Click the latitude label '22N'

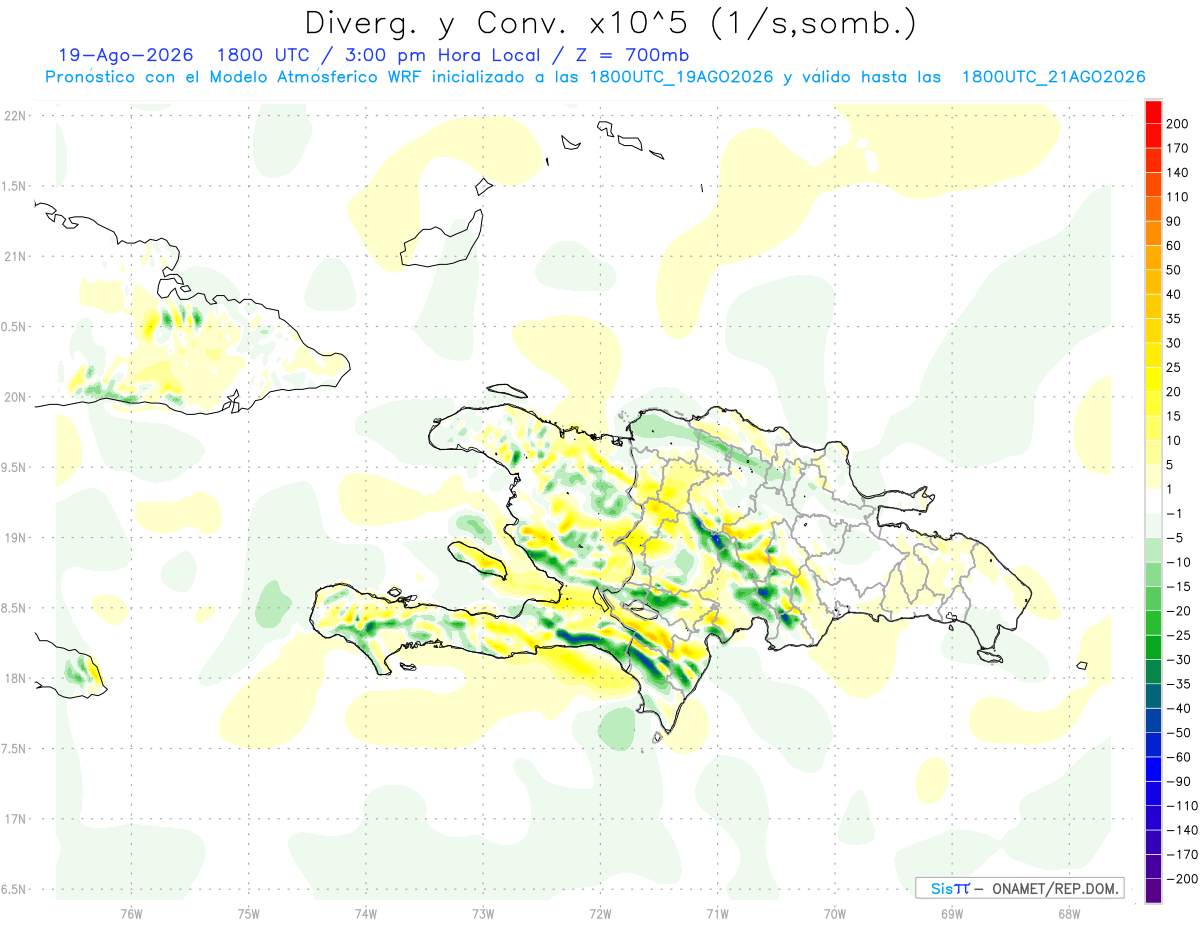[x=14, y=115]
